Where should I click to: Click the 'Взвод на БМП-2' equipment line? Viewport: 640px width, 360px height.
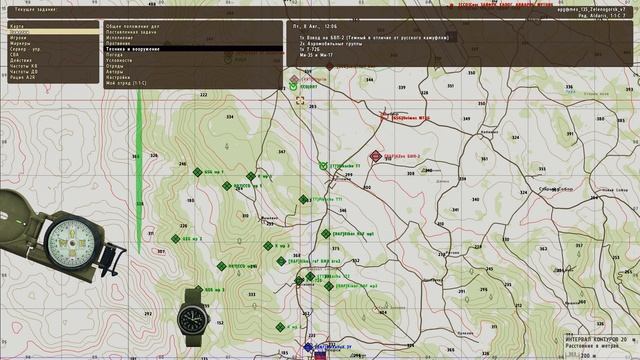[x=374, y=38]
